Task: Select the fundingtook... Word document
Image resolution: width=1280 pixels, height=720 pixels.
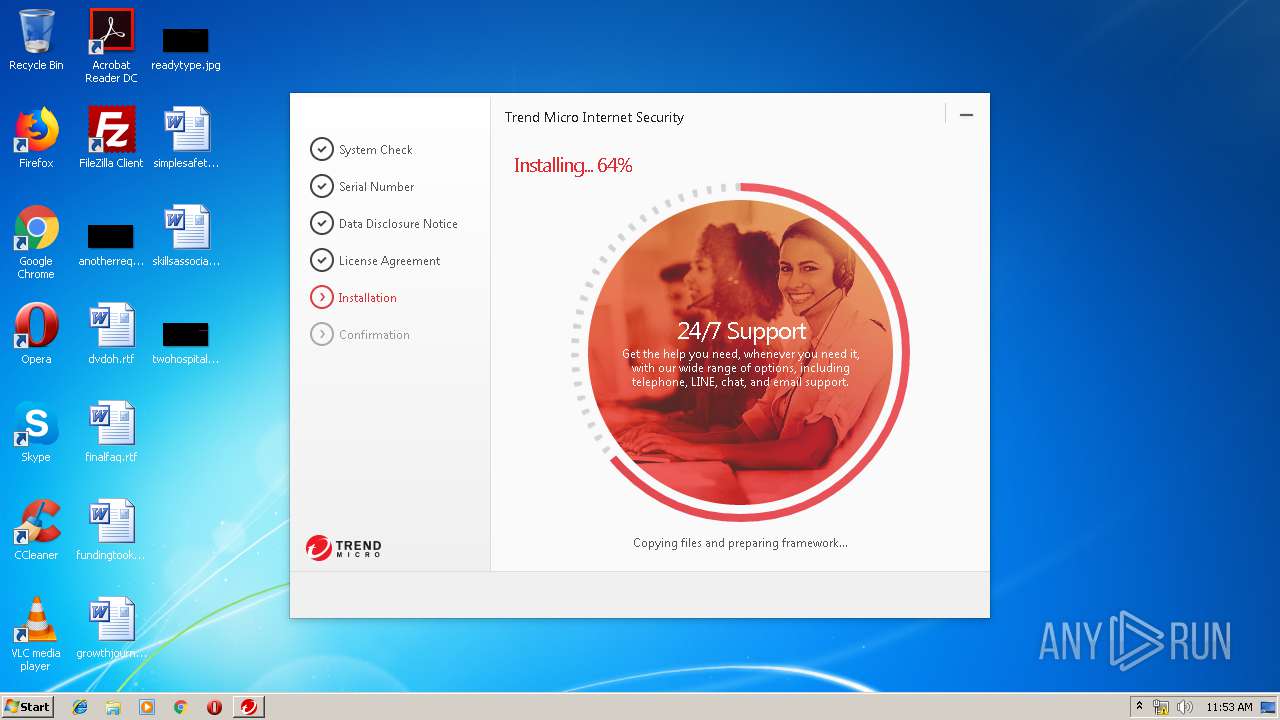Action: [111, 530]
